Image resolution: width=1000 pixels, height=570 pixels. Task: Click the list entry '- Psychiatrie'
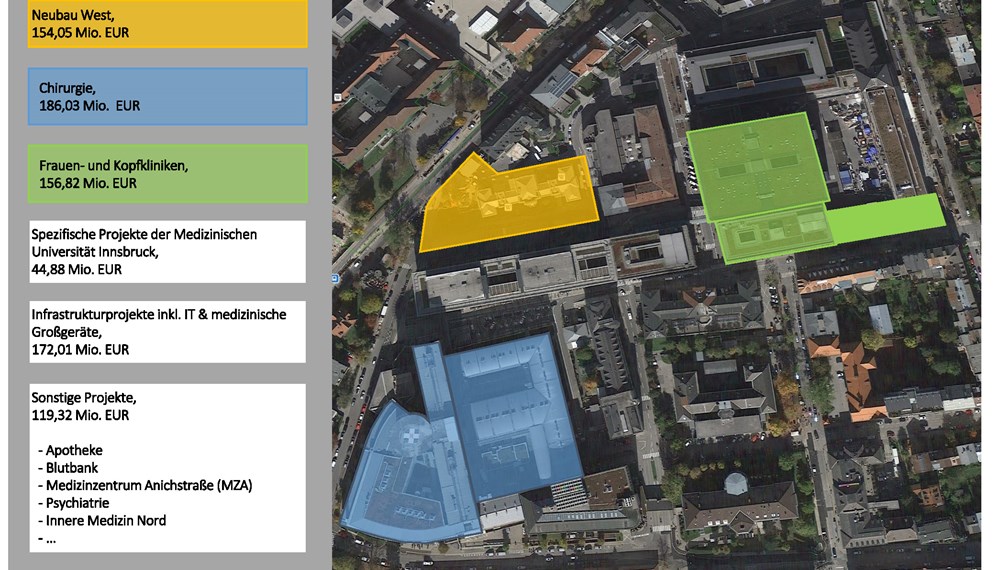73,503
